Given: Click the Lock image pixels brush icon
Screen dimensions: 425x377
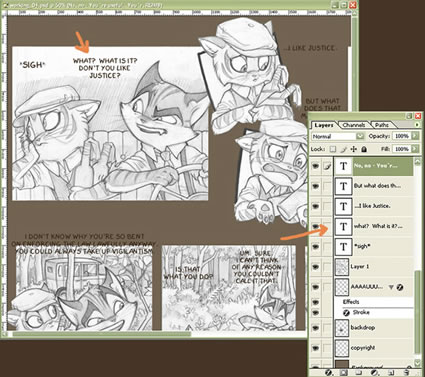Looking at the screenshot, I should [x=344, y=149].
